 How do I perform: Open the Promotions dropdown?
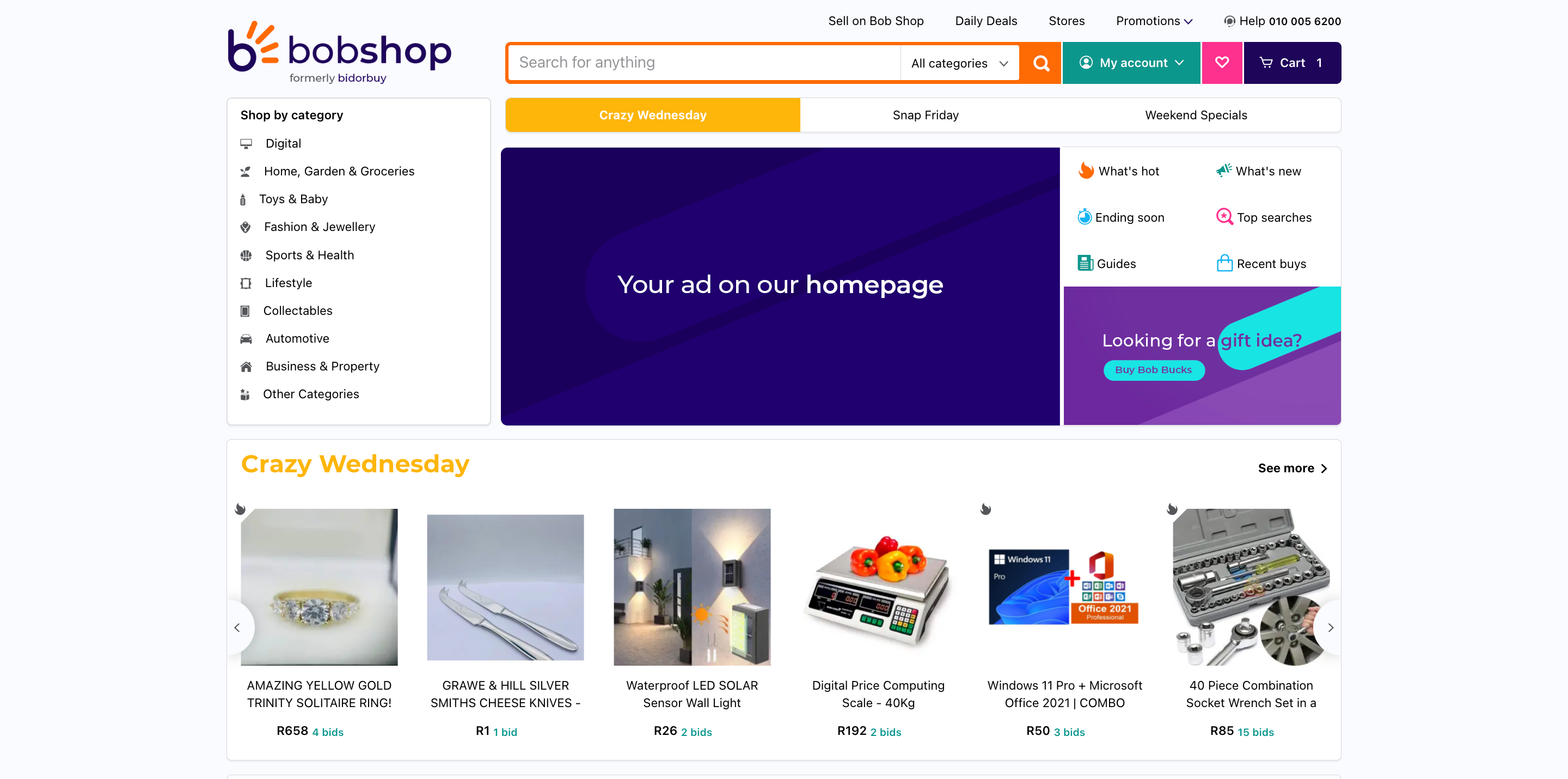click(x=1154, y=21)
